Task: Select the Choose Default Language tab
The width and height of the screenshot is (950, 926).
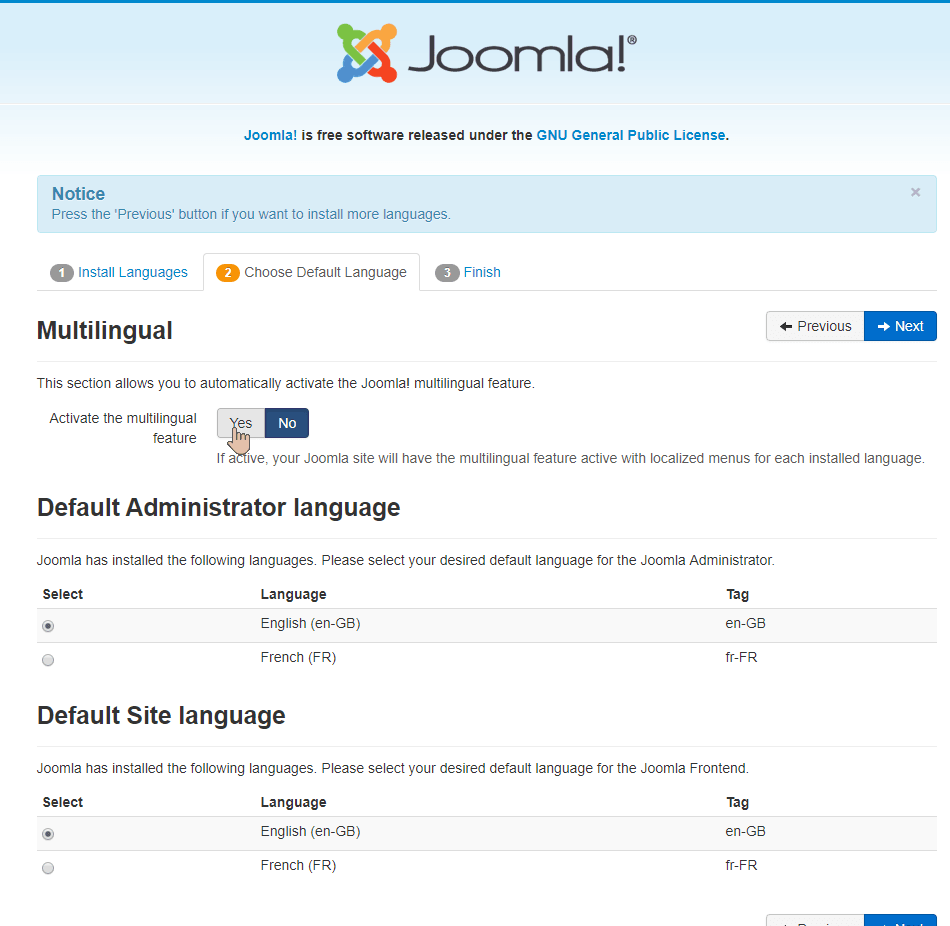Action: (311, 273)
